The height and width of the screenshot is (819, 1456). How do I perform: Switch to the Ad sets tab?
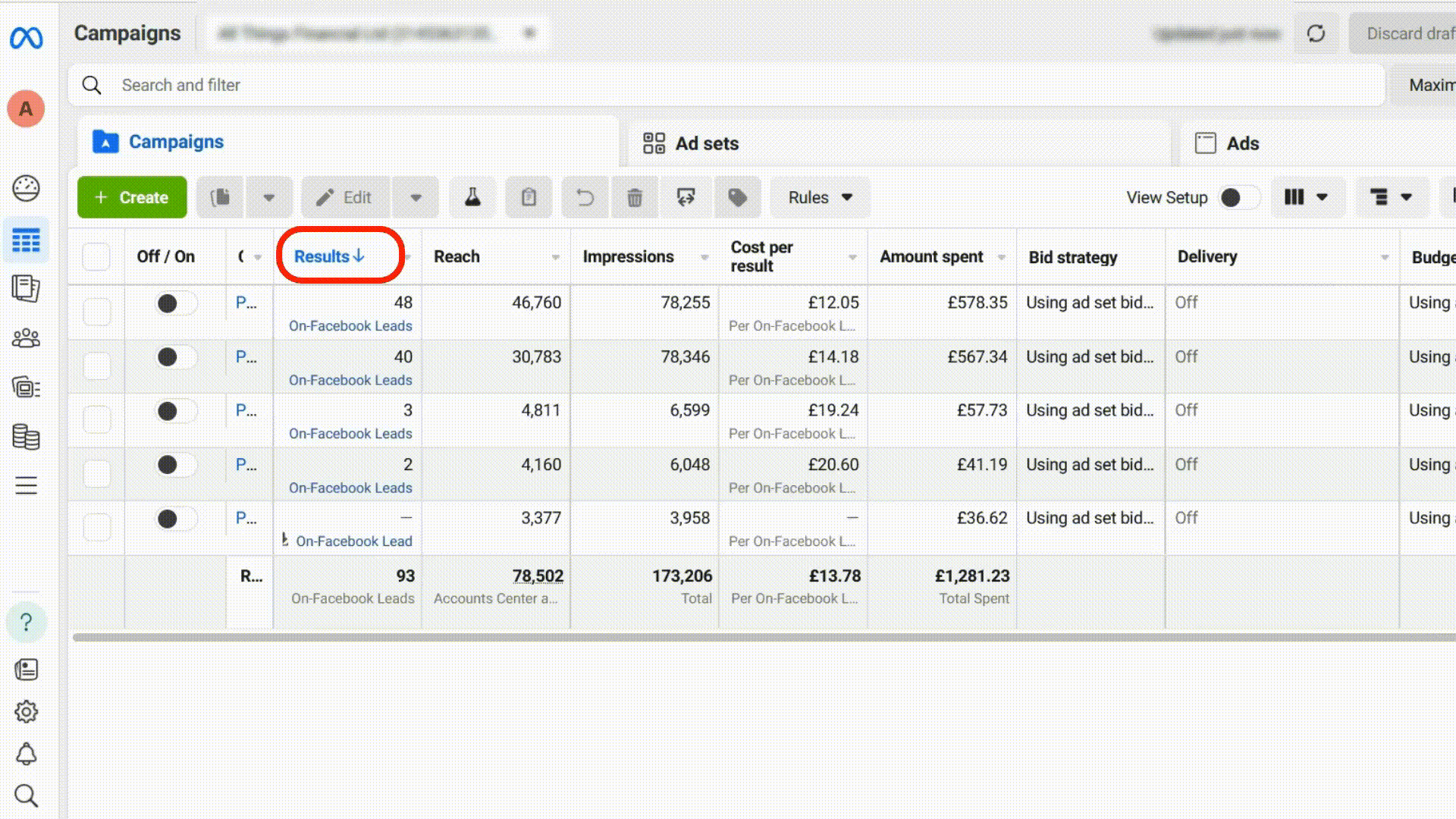691,143
